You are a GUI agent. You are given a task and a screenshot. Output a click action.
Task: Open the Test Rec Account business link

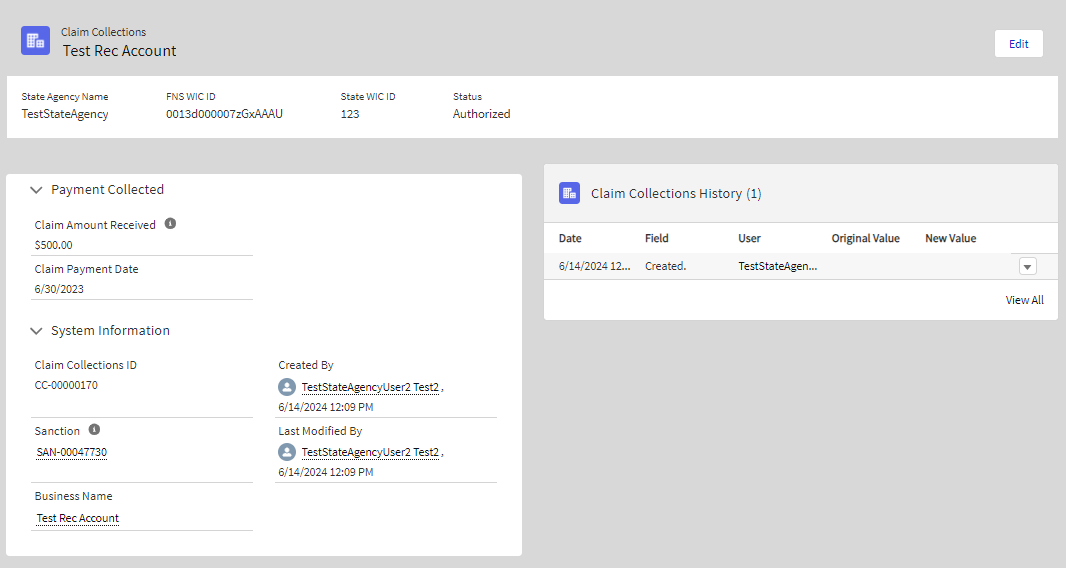78,518
